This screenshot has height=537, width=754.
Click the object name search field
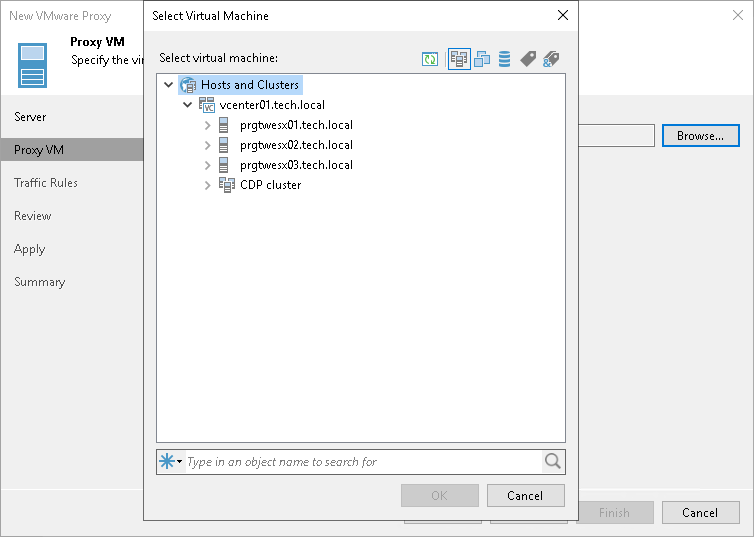pos(363,462)
